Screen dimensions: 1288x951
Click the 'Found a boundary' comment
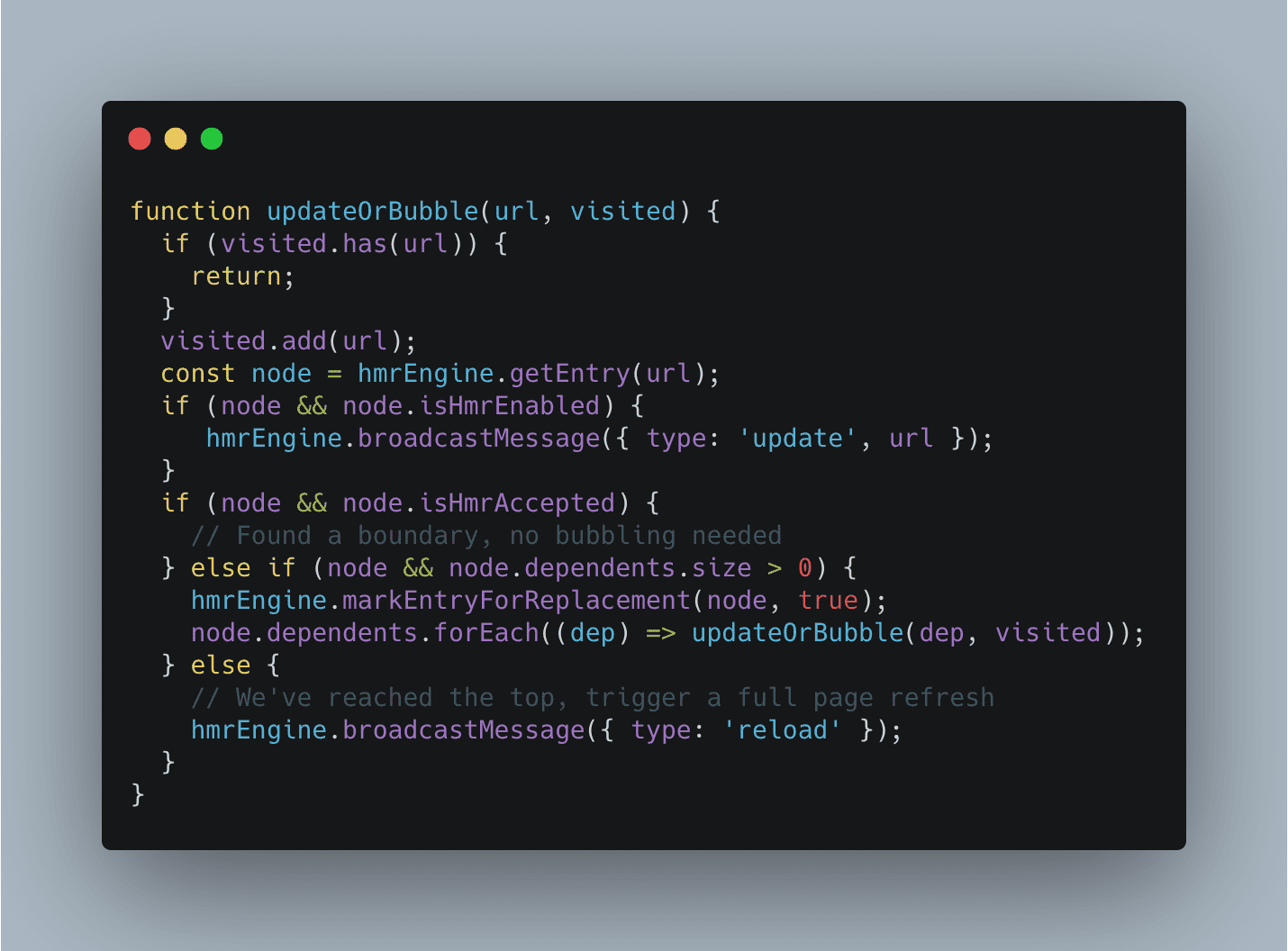click(x=486, y=536)
